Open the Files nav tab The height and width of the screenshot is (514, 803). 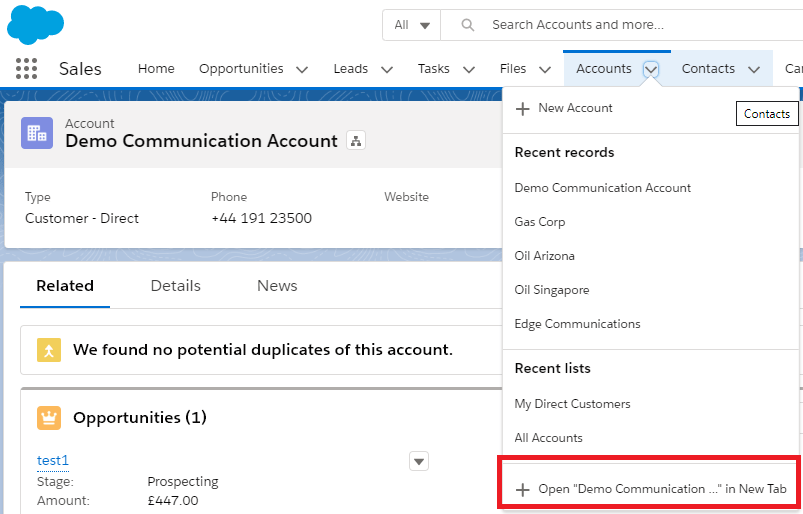tap(513, 69)
